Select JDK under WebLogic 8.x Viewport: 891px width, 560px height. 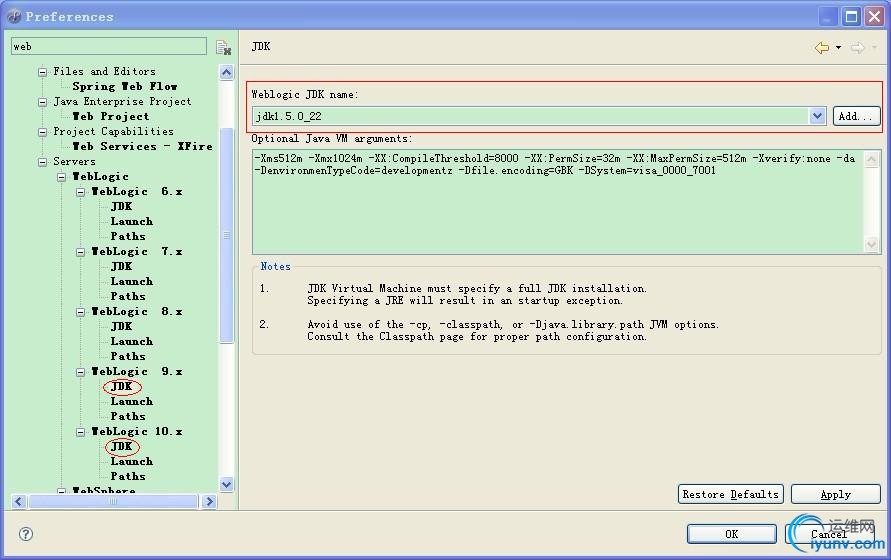122,326
